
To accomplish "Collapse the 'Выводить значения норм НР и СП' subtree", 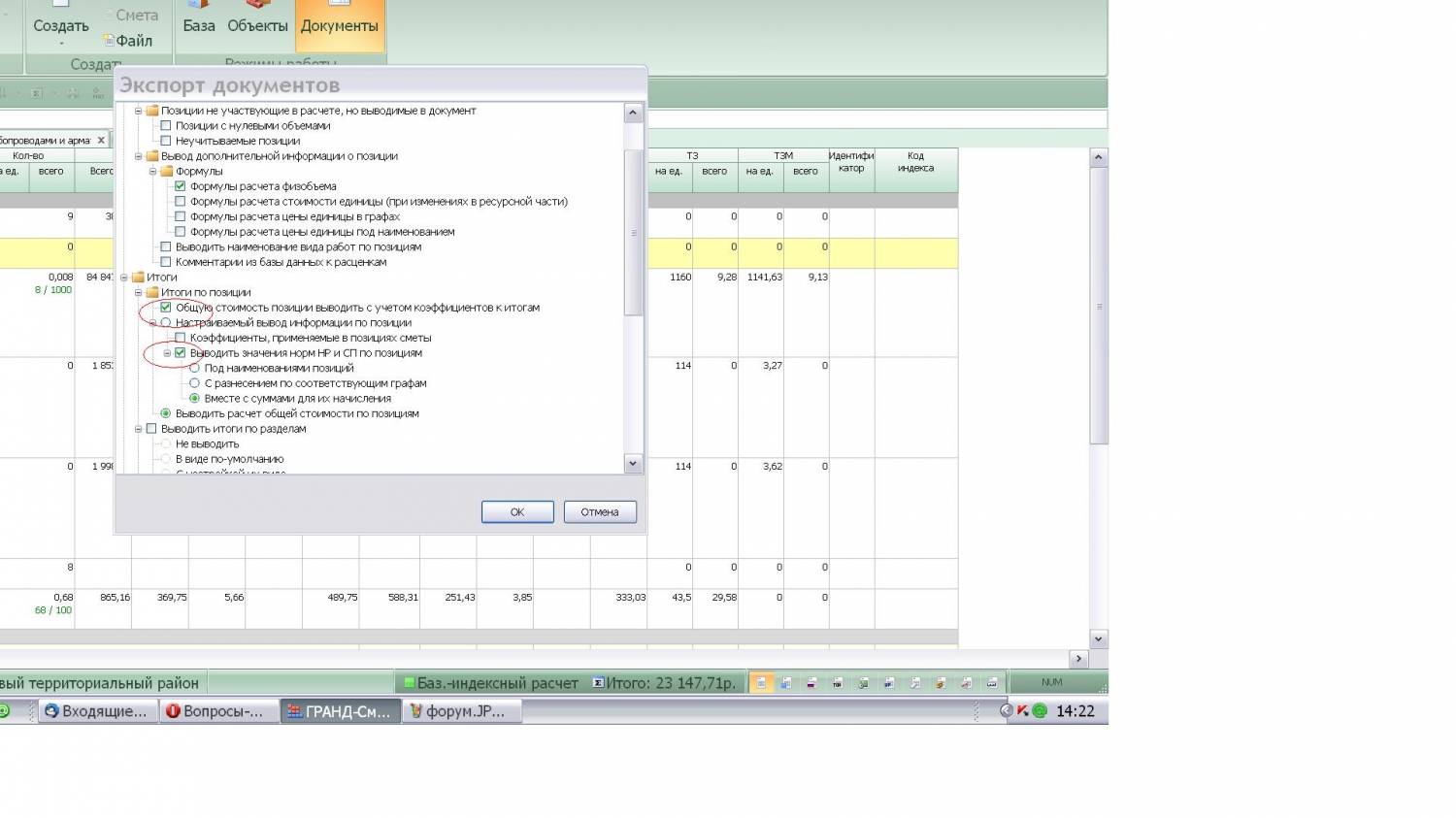I will (168, 353).
